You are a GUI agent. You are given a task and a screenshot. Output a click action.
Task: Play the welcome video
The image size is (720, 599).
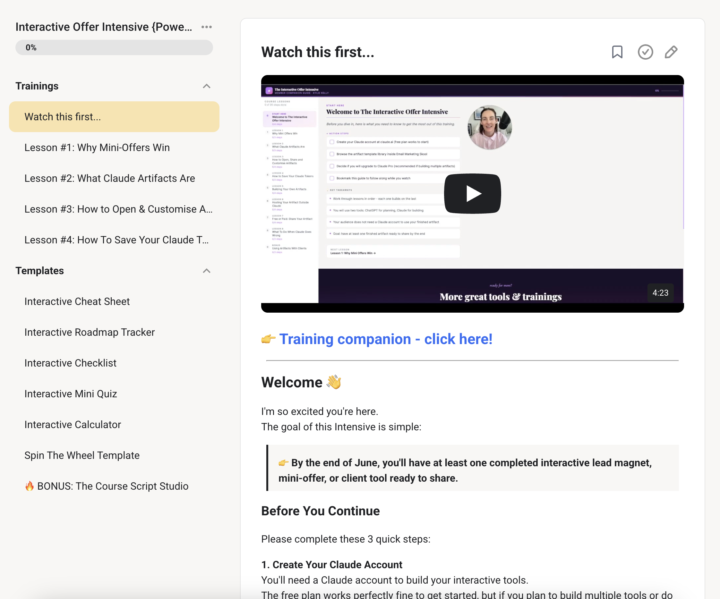(472, 193)
